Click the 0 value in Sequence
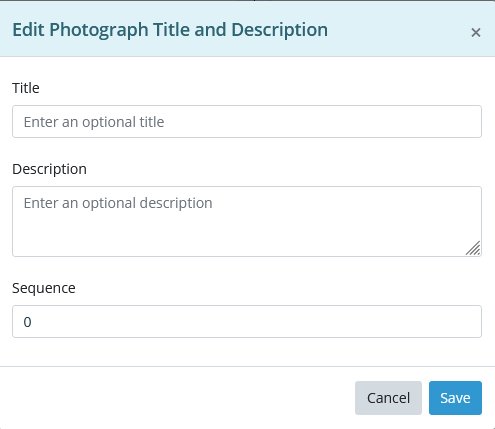 point(27,322)
